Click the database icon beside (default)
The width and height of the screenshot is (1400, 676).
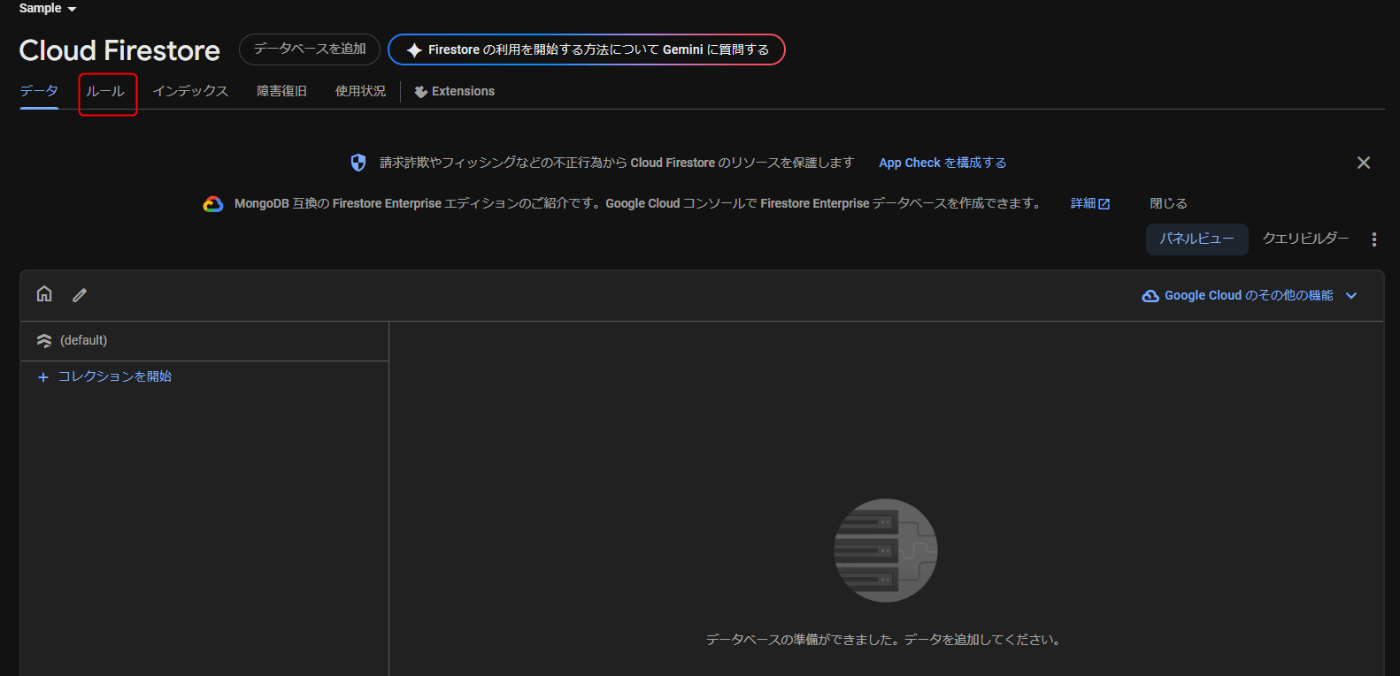tap(44, 341)
